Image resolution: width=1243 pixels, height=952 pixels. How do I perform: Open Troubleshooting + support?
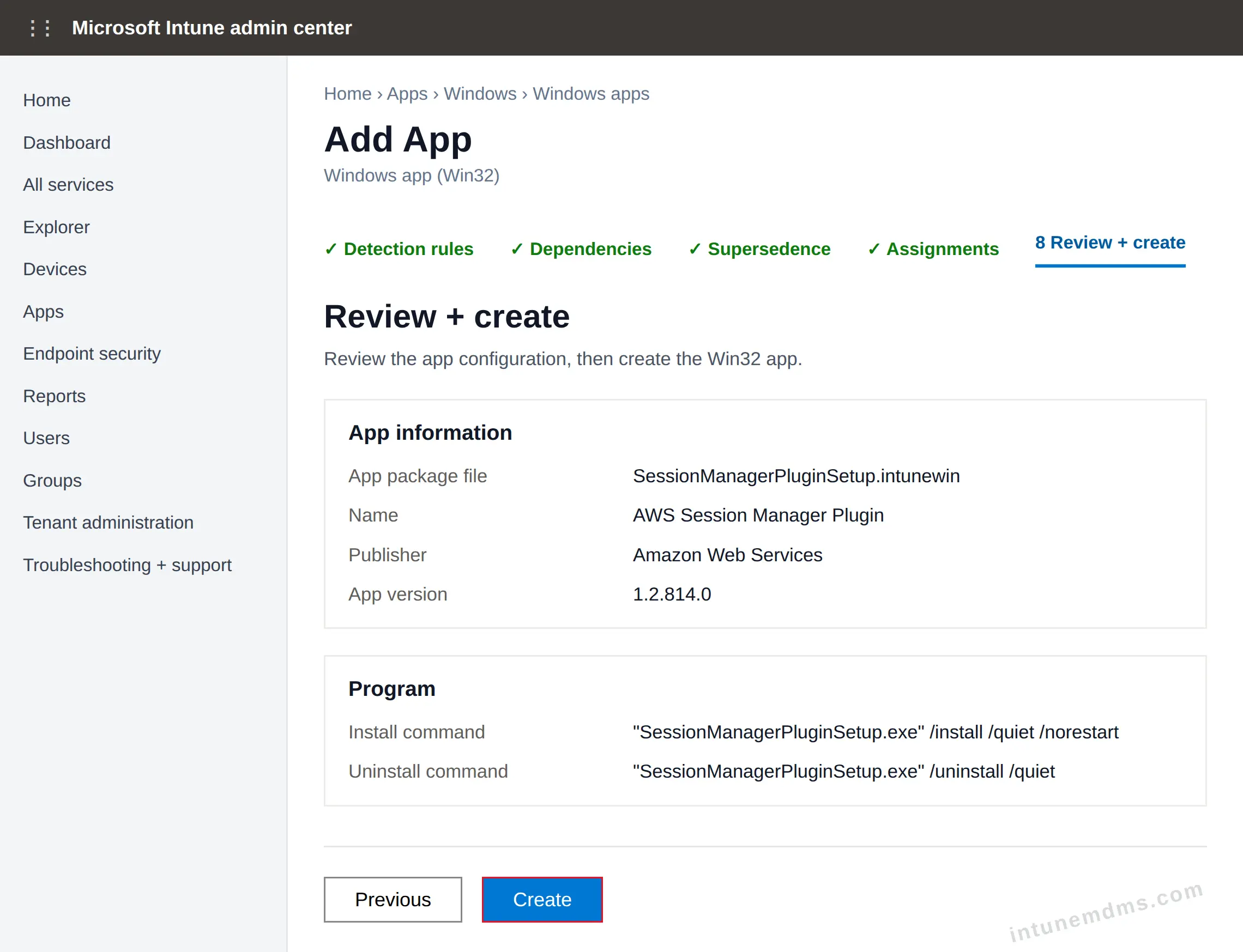pyautogui.click(x=128, y=565)
